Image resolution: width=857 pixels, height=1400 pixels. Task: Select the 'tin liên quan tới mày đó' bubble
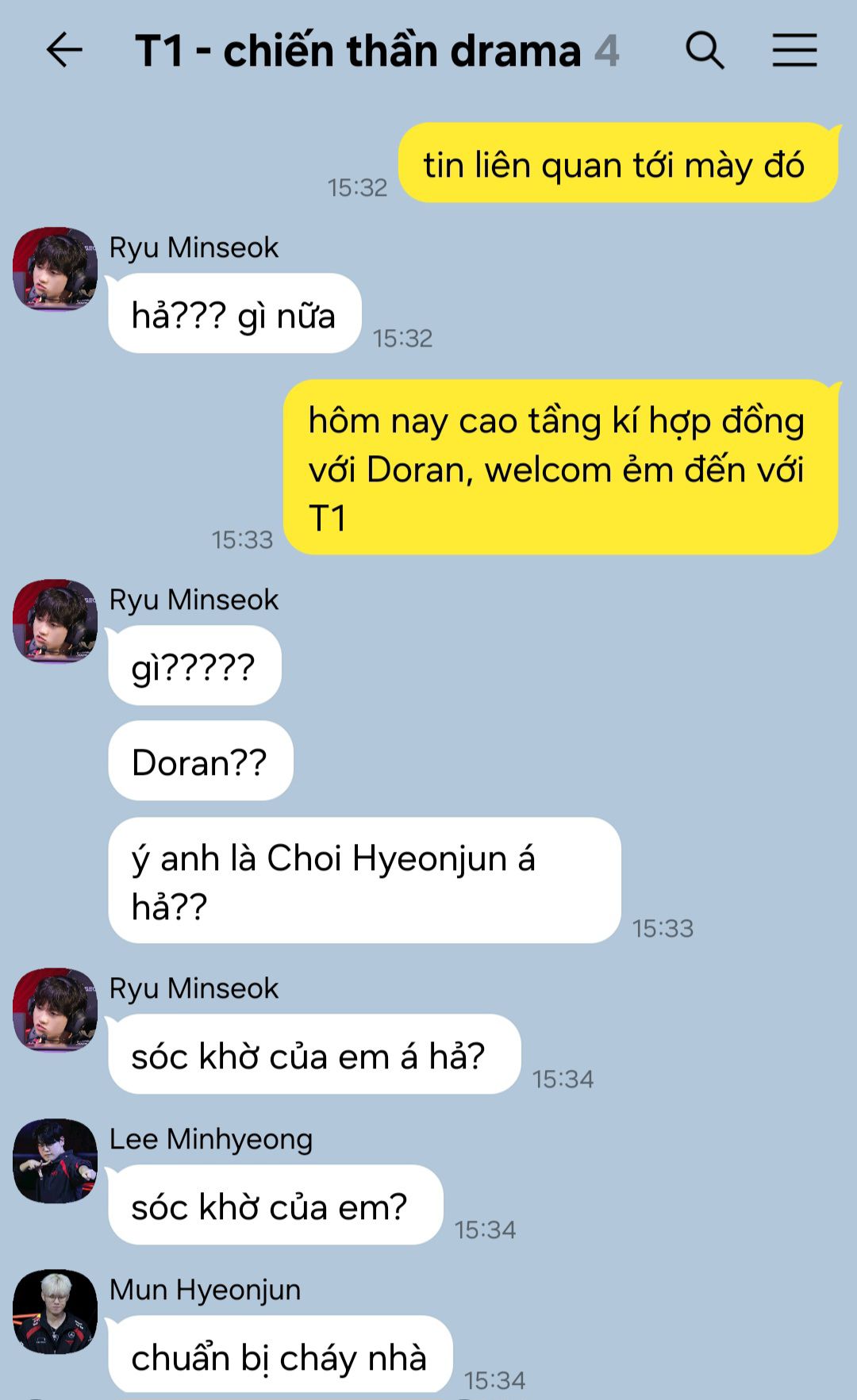coord(618,163)
